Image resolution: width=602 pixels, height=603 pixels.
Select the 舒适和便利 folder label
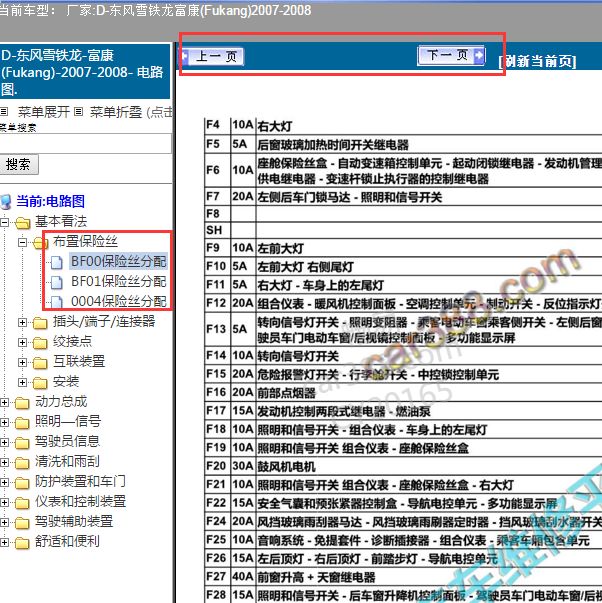pos(67,541)
